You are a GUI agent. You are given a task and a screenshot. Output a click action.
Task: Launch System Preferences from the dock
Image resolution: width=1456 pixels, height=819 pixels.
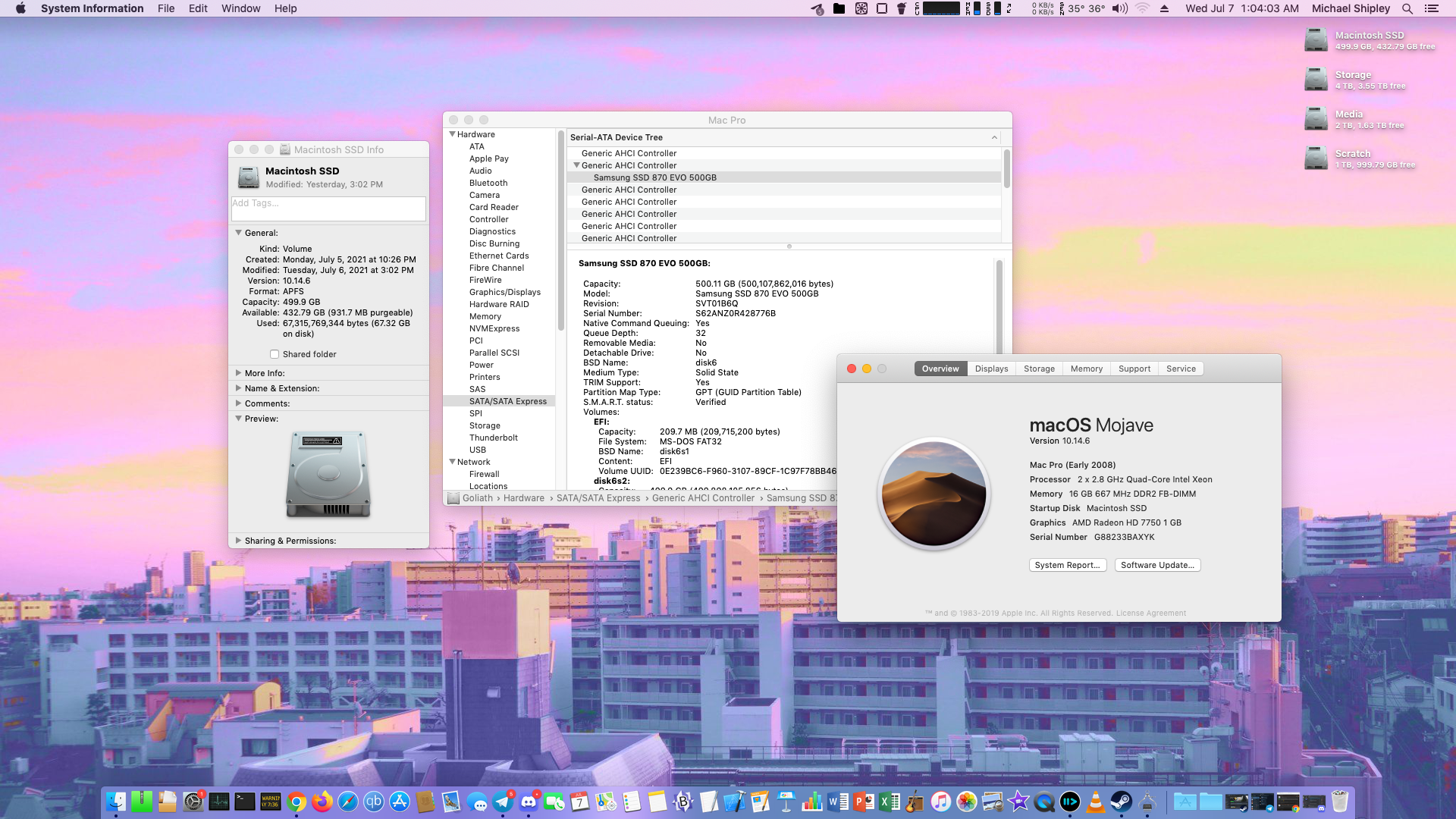193,802
